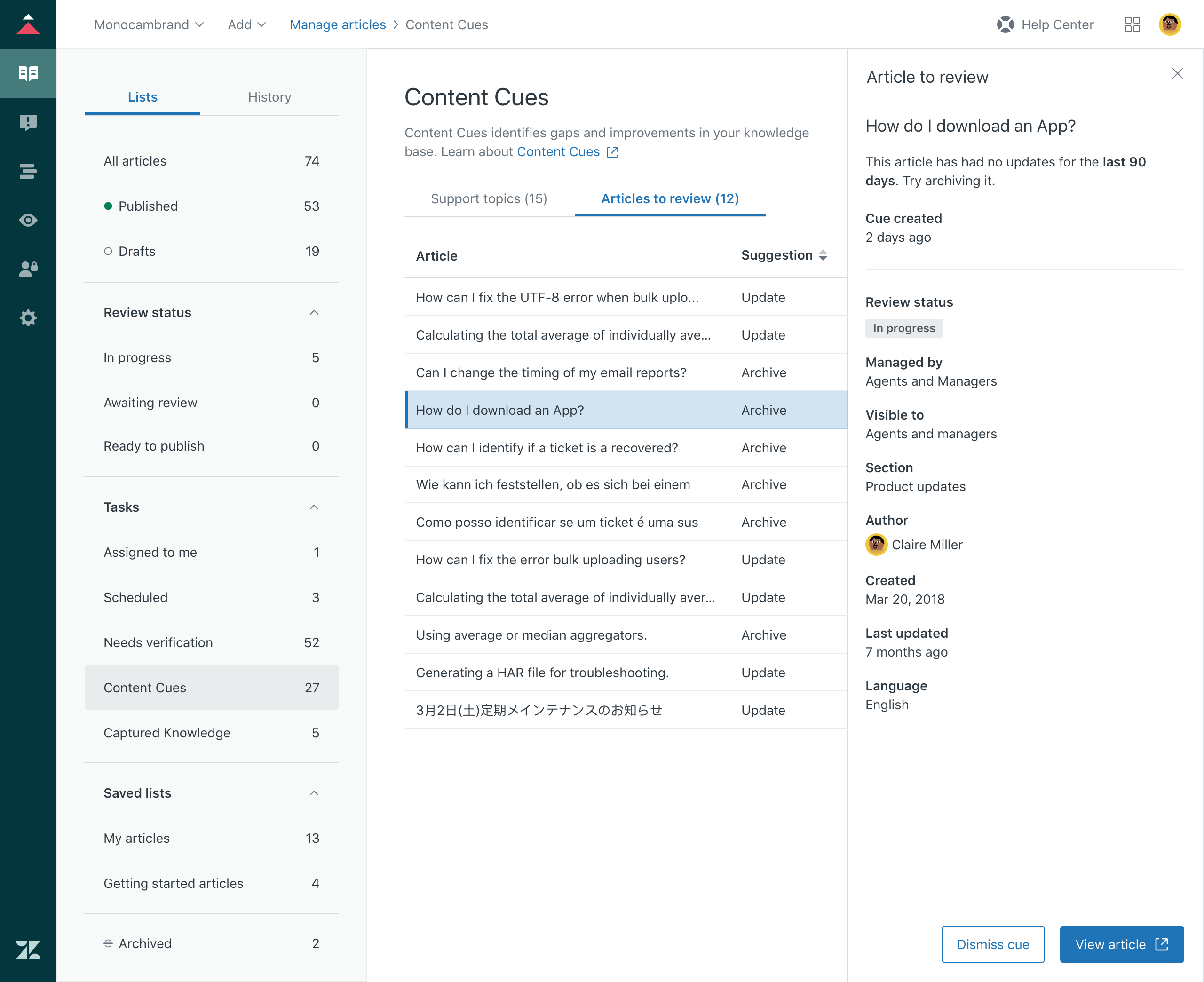Select the History tab
Screen dimensions: 1204x982
click(269, 97)
